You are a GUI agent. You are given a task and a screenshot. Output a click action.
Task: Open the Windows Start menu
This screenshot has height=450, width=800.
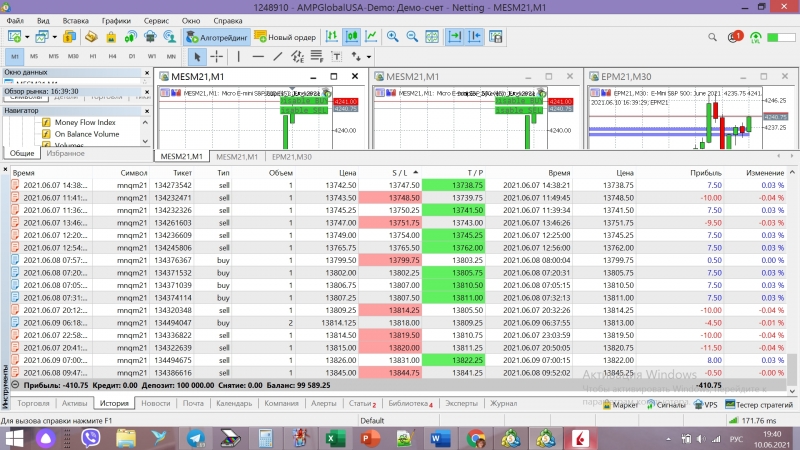click(14, 438)
